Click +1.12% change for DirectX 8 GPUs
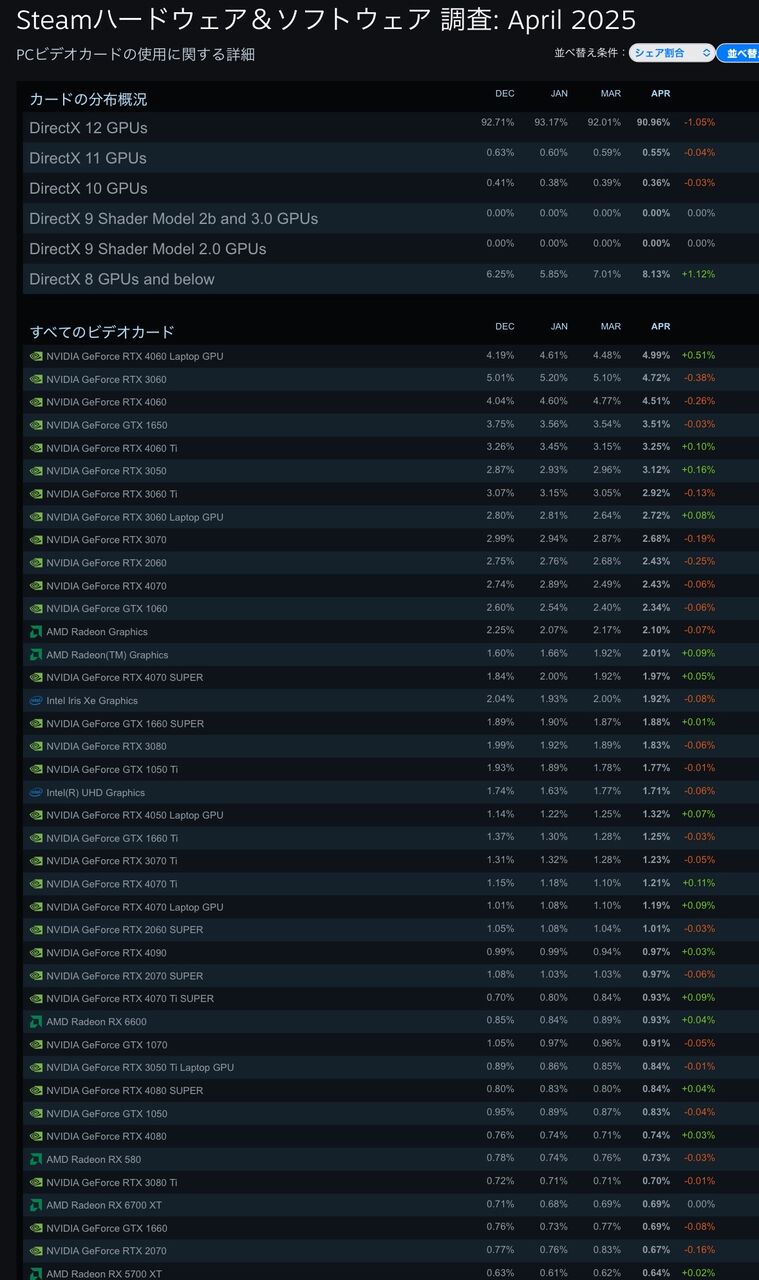 click(x=698, y=273)
